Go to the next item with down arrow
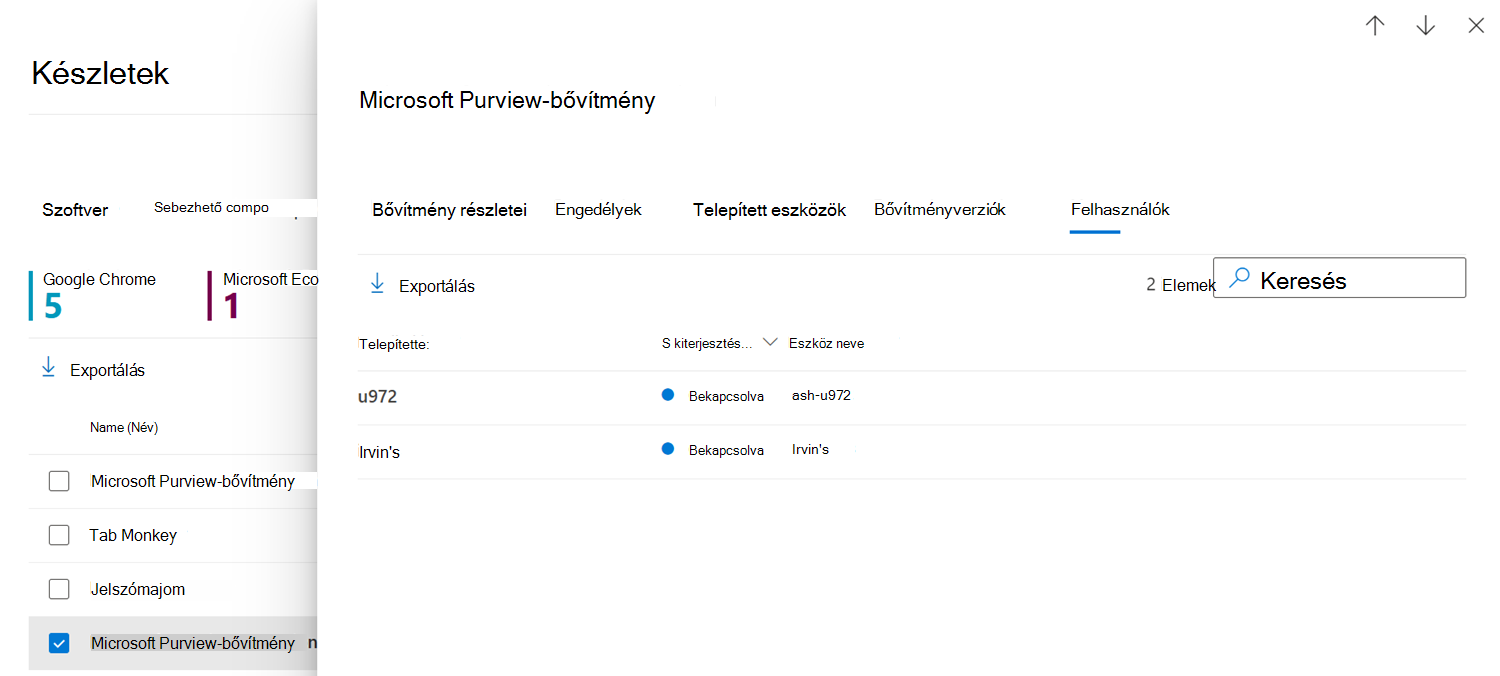The image size is (1500, 676). coord(1426,26)
